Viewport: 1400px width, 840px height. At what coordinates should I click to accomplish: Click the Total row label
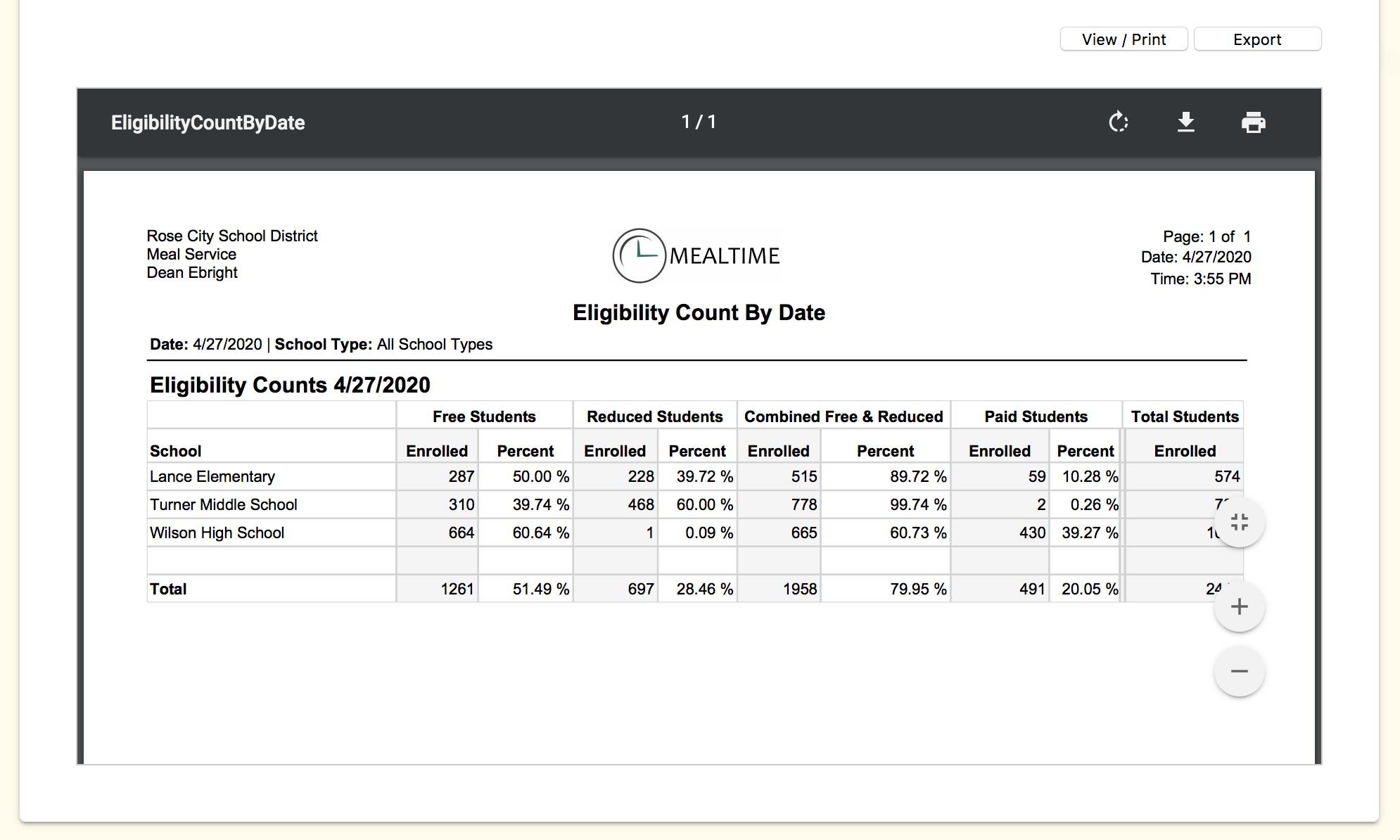168,589
